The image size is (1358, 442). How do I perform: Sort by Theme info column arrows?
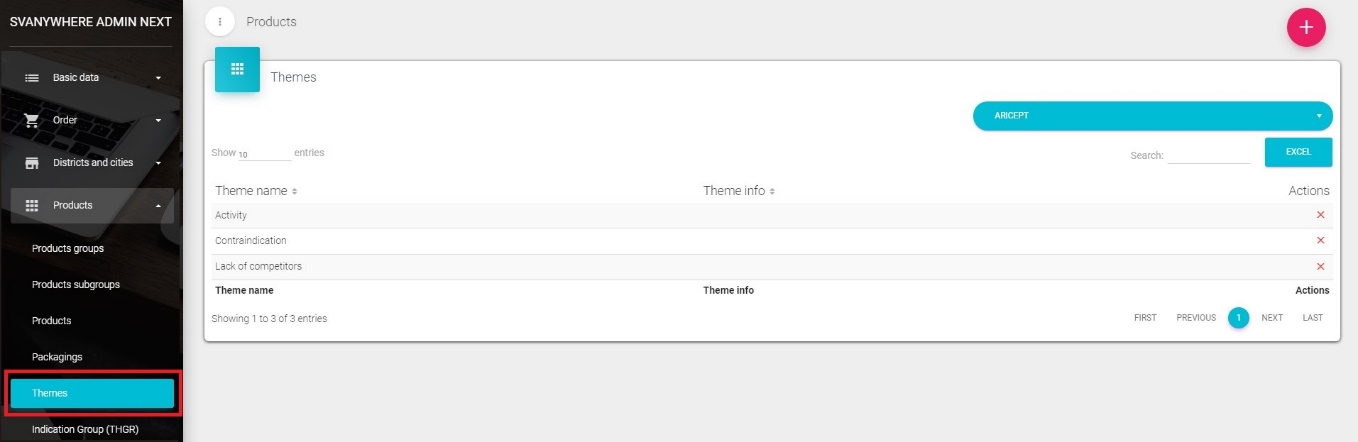[772, 191]
